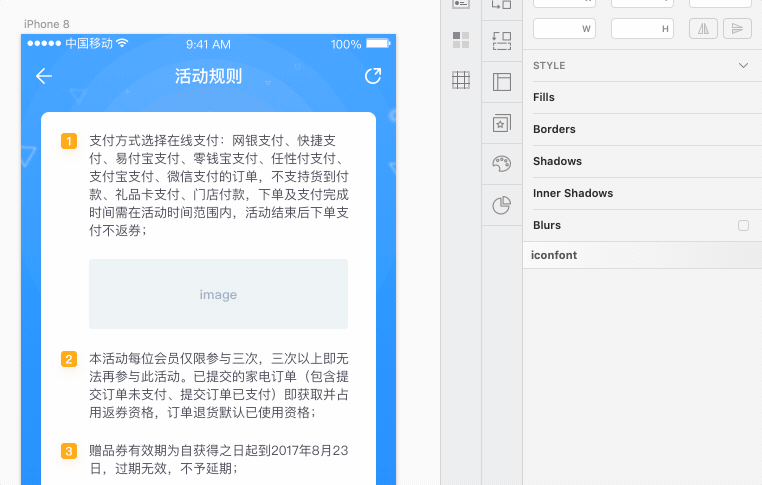Open the layout panel icon
The height and width of the screenshot is (485, 762).
502,82
